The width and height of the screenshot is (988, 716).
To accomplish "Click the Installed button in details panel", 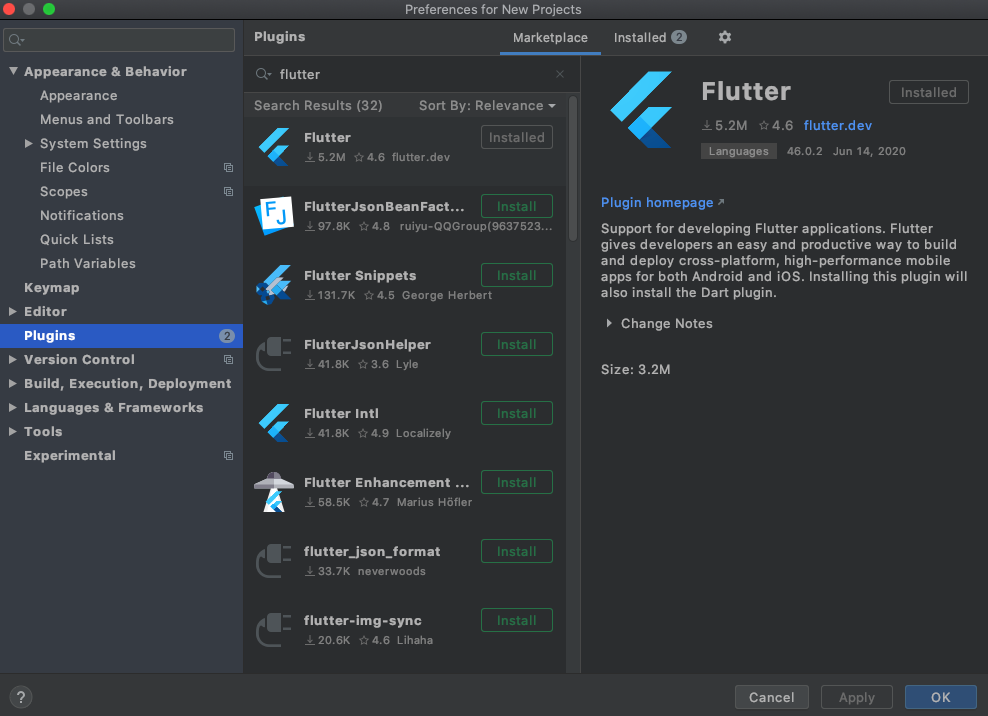I will [928, 92].
